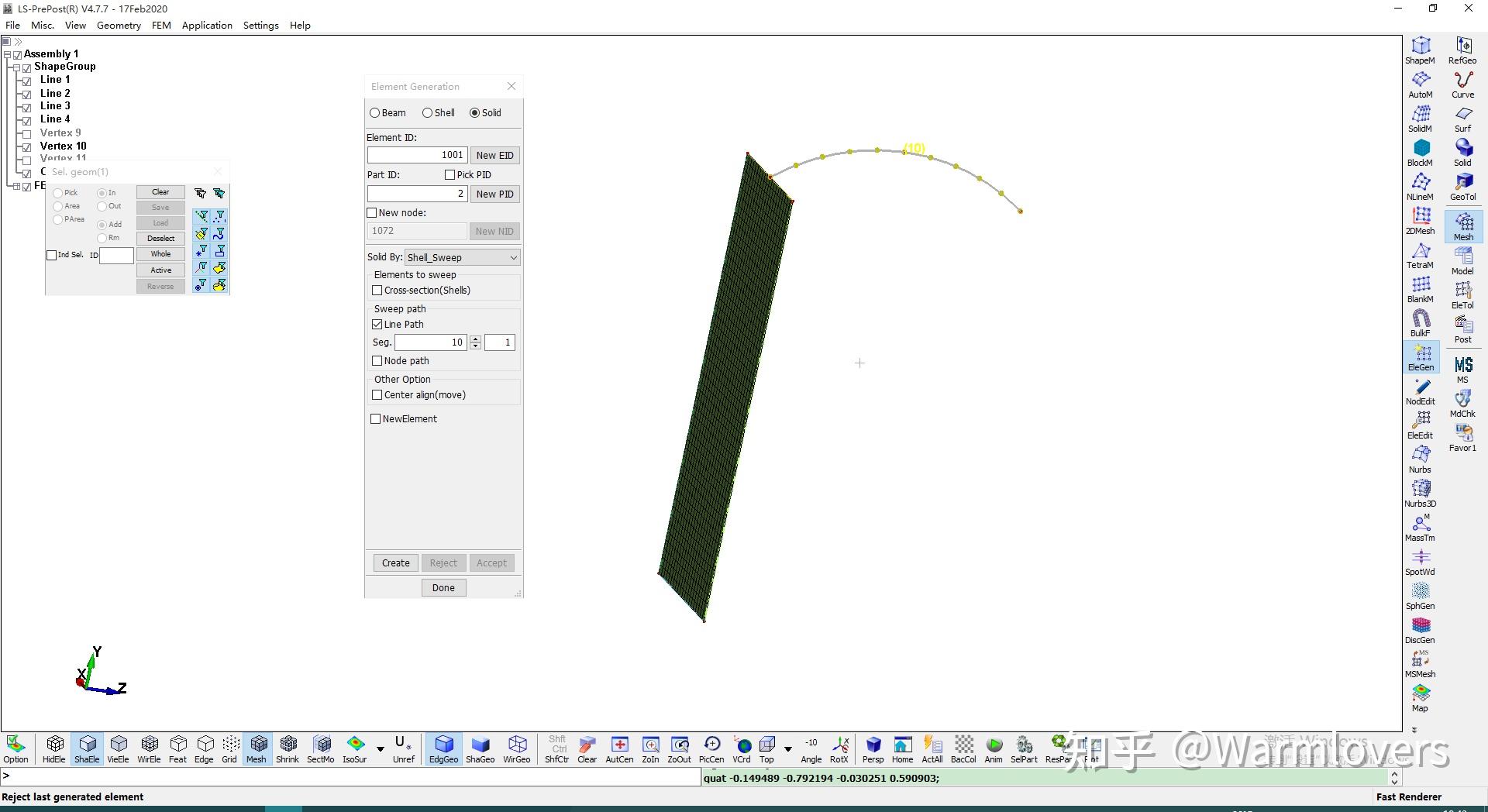
Task: Open the Misc. menu
Action: [43, 26]
